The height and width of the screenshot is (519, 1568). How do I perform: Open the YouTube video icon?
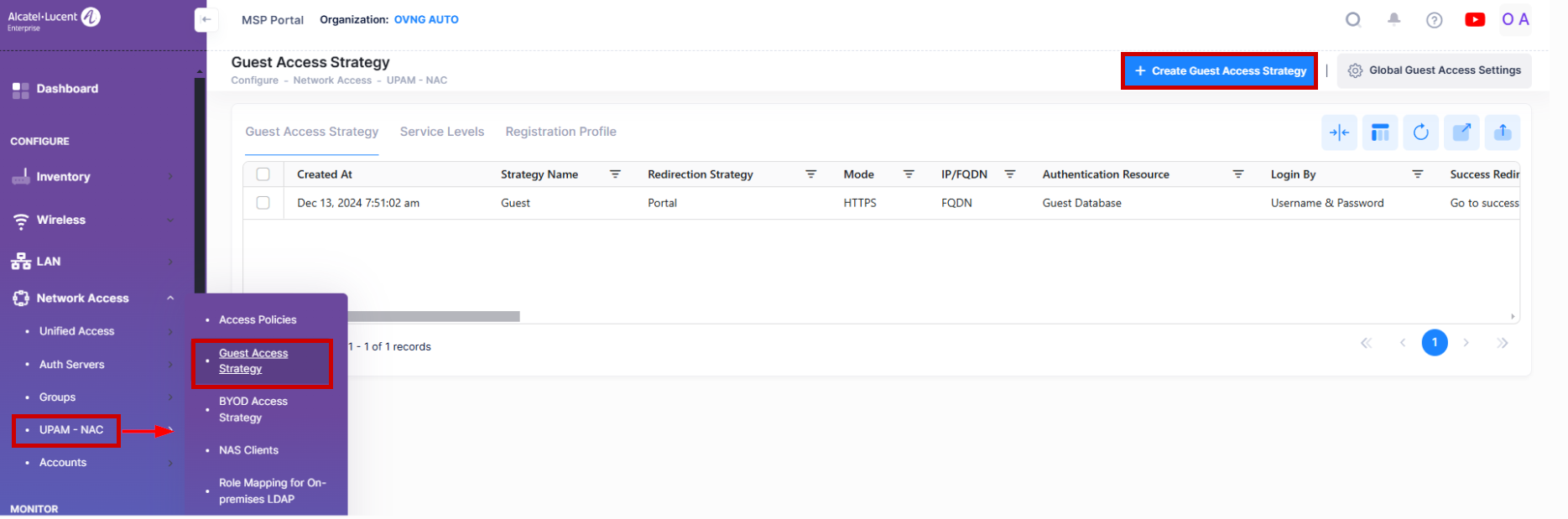click(1475, 19)
